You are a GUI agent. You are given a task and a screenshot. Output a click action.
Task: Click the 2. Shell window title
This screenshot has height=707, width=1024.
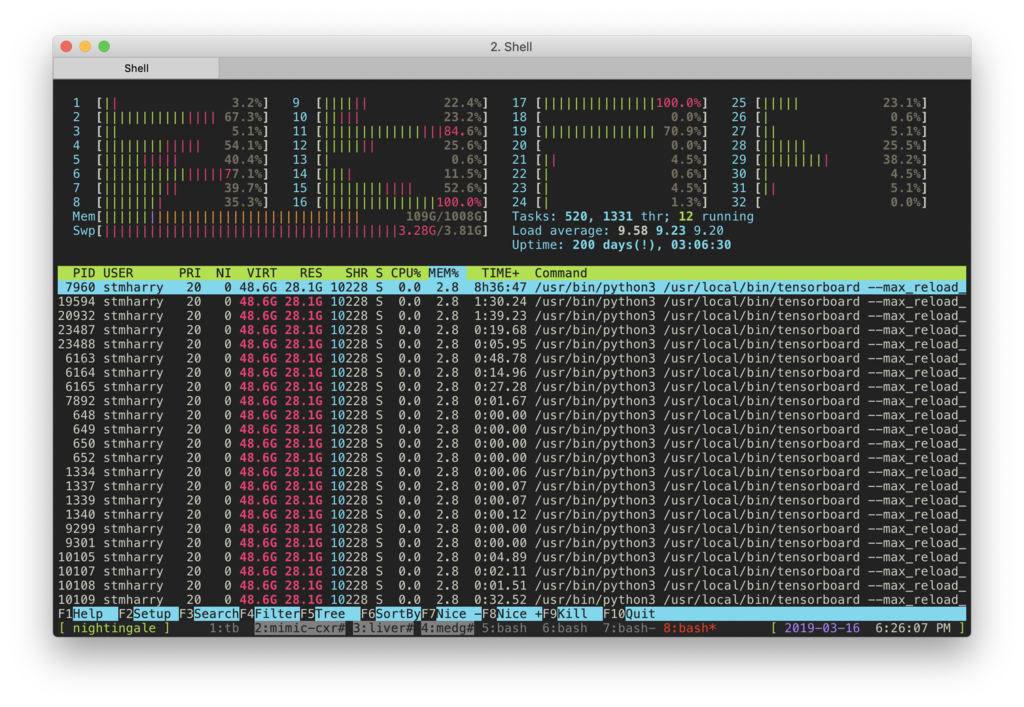tap(511, 47)
